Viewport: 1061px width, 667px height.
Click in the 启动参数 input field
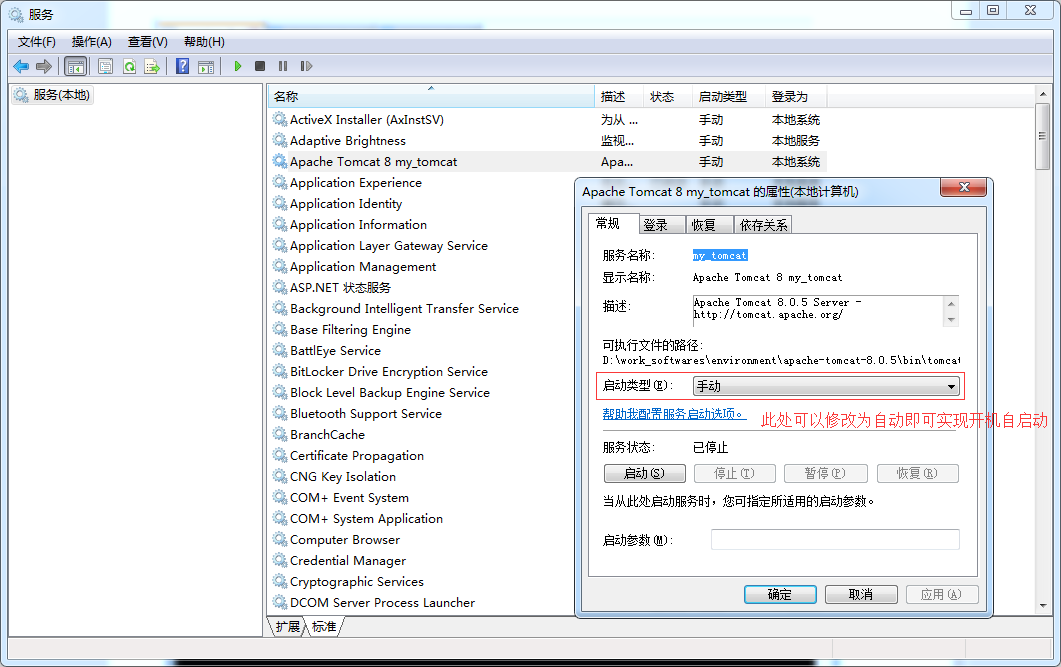pos(835,540)
